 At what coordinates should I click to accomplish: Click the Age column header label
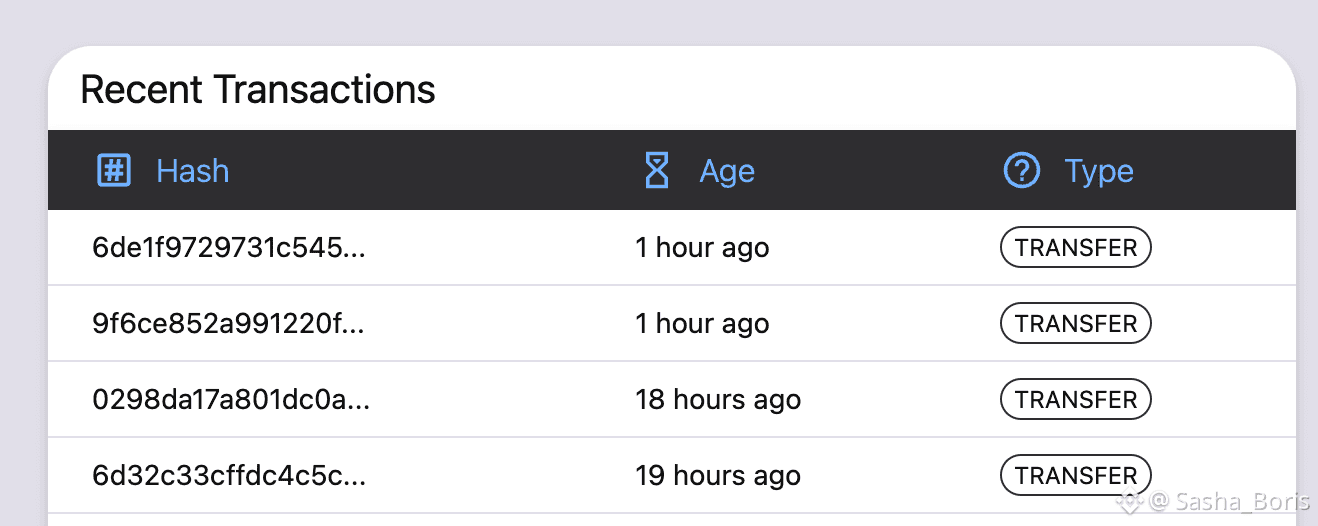point(727,172)
